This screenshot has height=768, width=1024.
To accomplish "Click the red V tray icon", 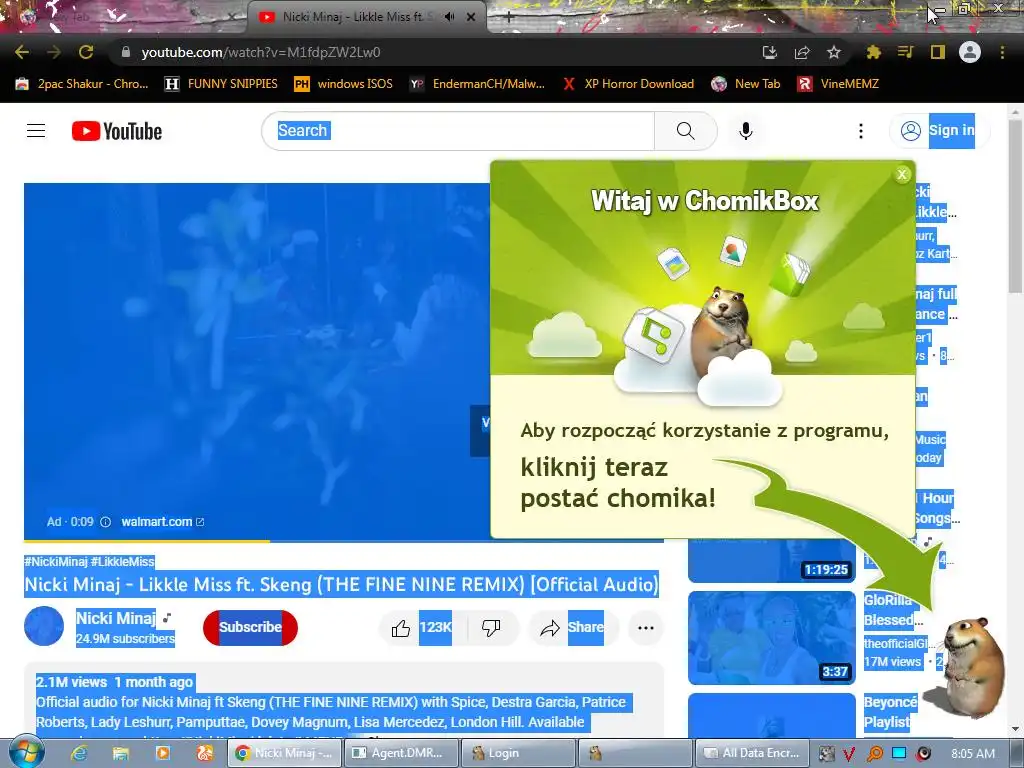I will [x=849, y=754].
